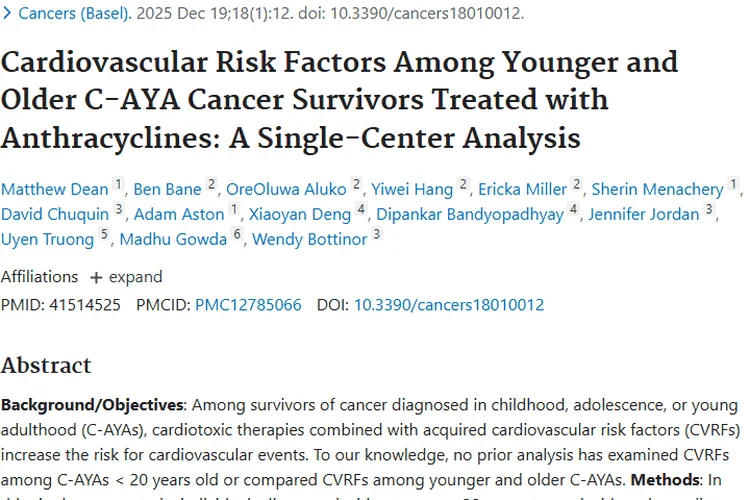
Task: Open author Yiwei Hang link
Action: (413, 189)
